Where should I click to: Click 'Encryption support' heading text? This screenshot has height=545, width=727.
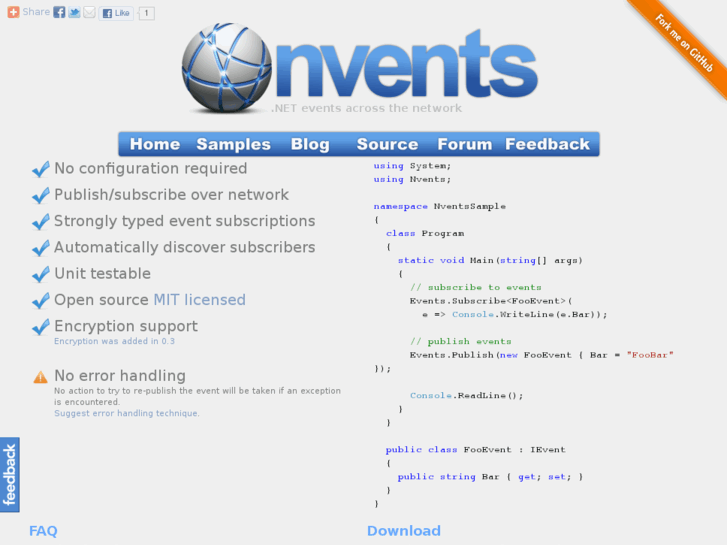pos(126,327)
